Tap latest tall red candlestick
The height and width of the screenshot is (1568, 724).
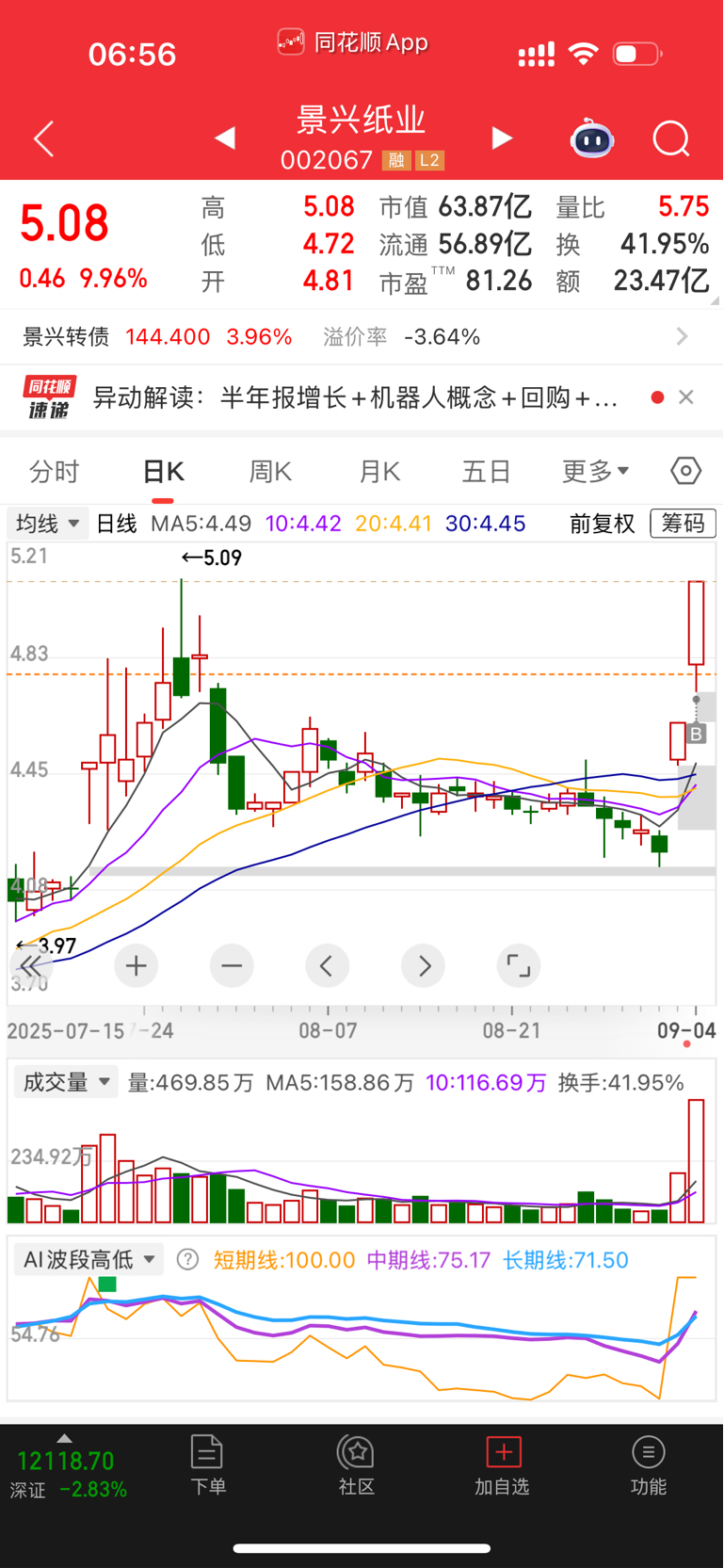click(697, 622)
